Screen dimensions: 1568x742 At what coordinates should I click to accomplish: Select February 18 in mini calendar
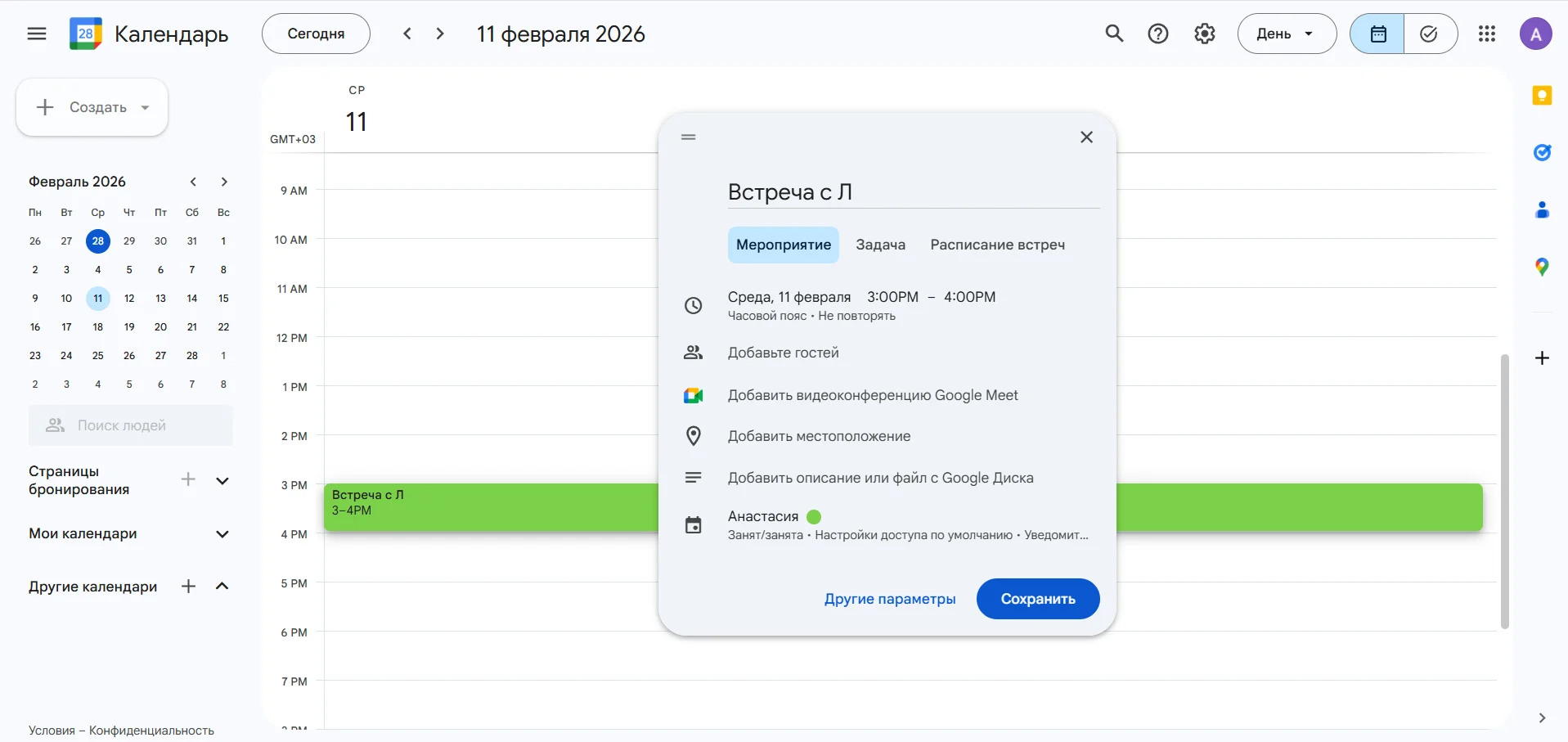tap(98, 327)
